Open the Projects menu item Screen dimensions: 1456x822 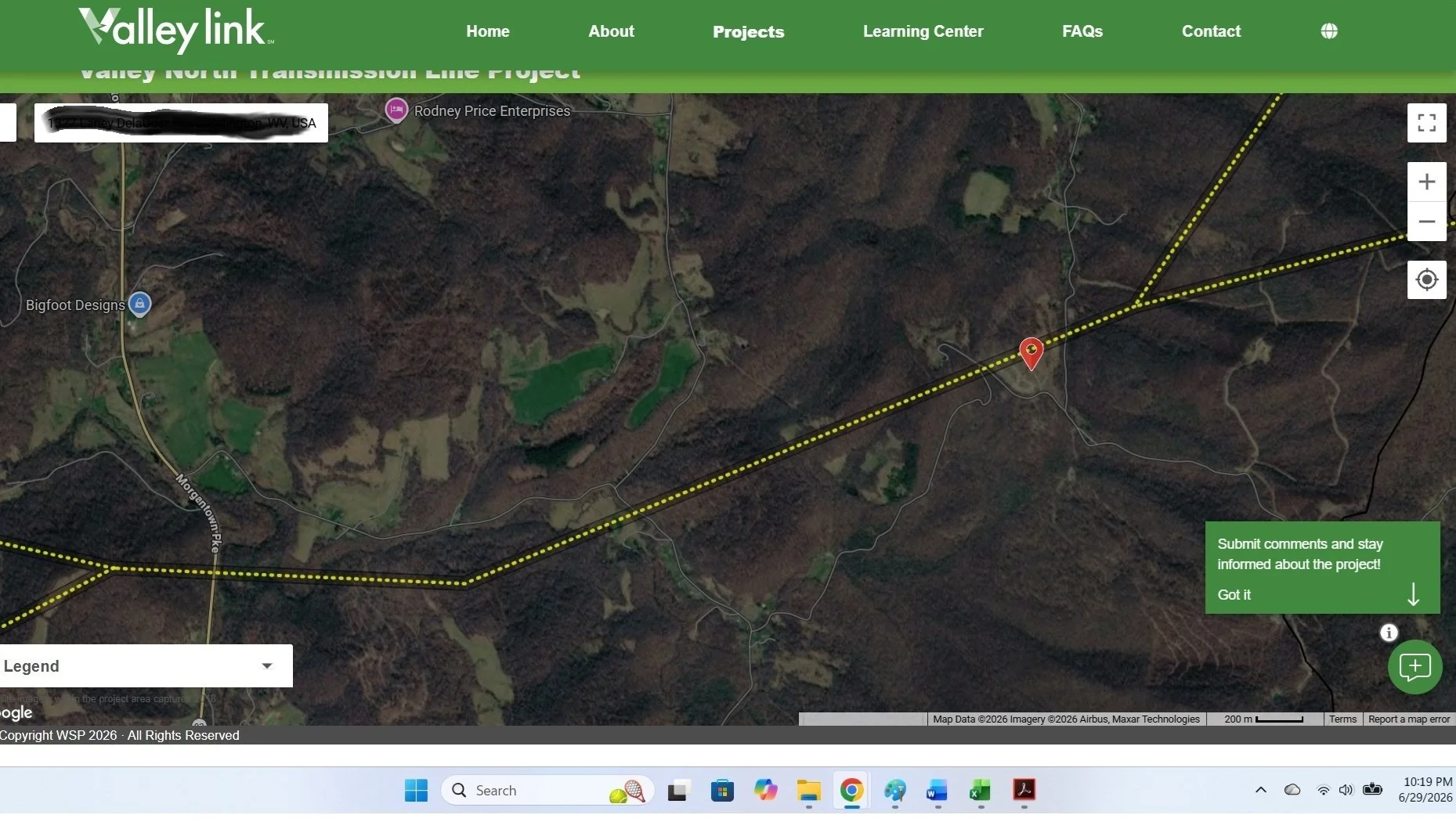[748, 31]
